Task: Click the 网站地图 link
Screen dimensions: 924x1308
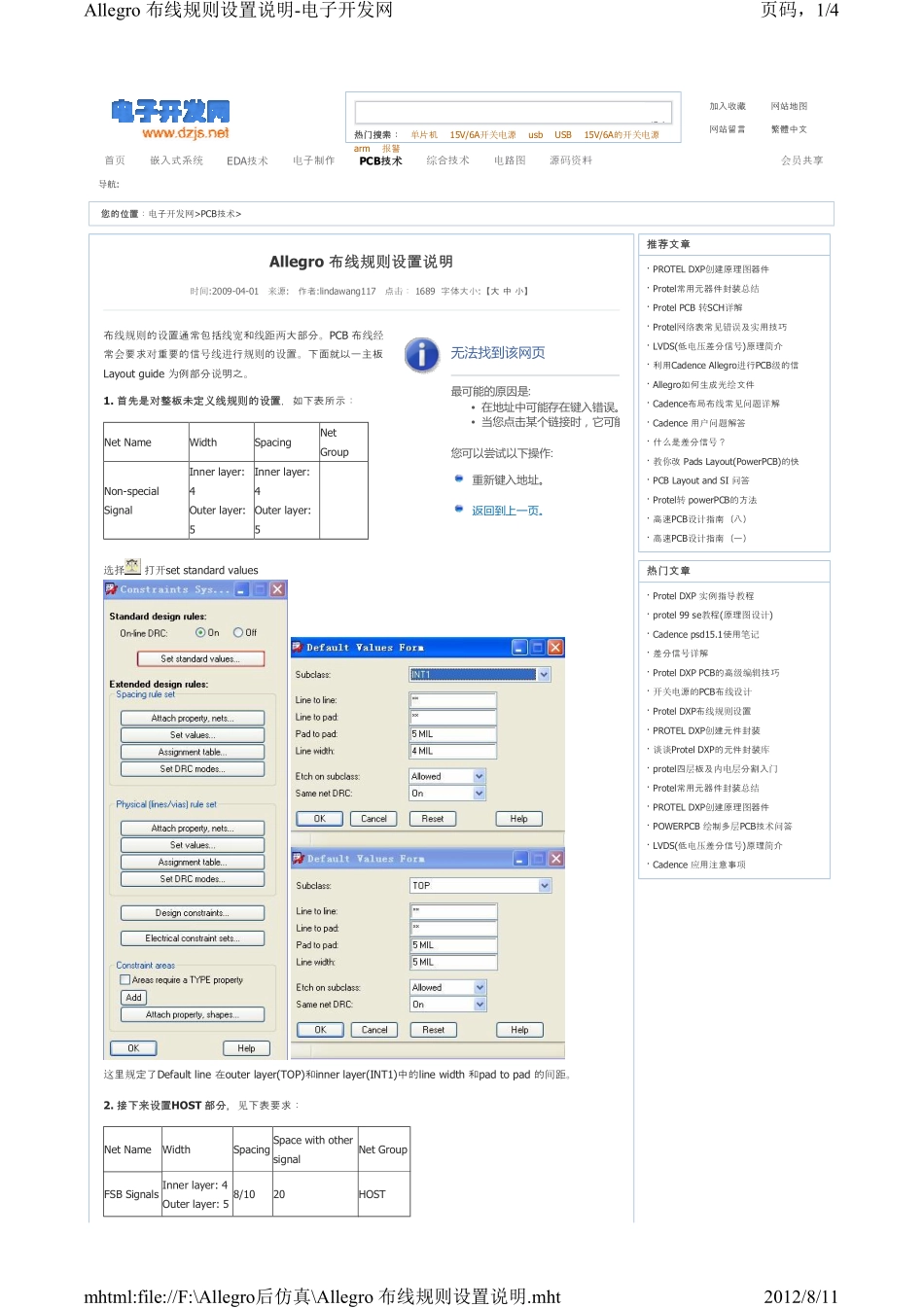Action: click(789, 107)
